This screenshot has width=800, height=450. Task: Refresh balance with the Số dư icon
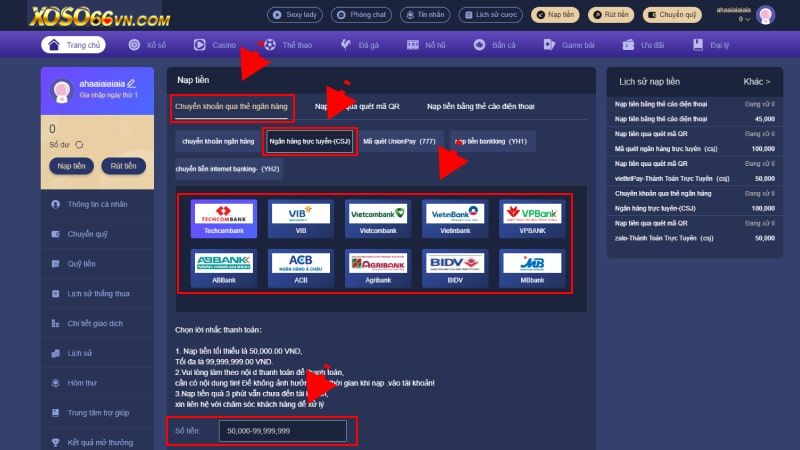tap(79, 144)
